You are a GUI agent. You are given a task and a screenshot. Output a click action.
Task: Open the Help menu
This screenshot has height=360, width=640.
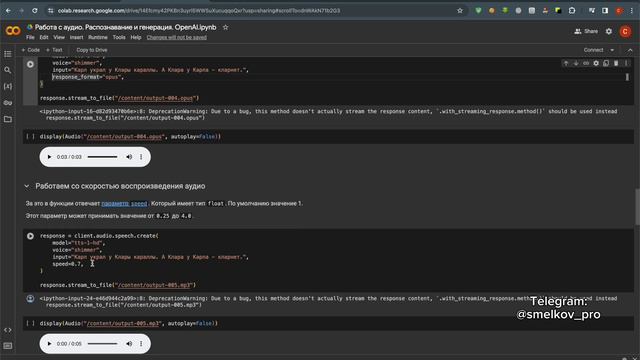[136, 37]
